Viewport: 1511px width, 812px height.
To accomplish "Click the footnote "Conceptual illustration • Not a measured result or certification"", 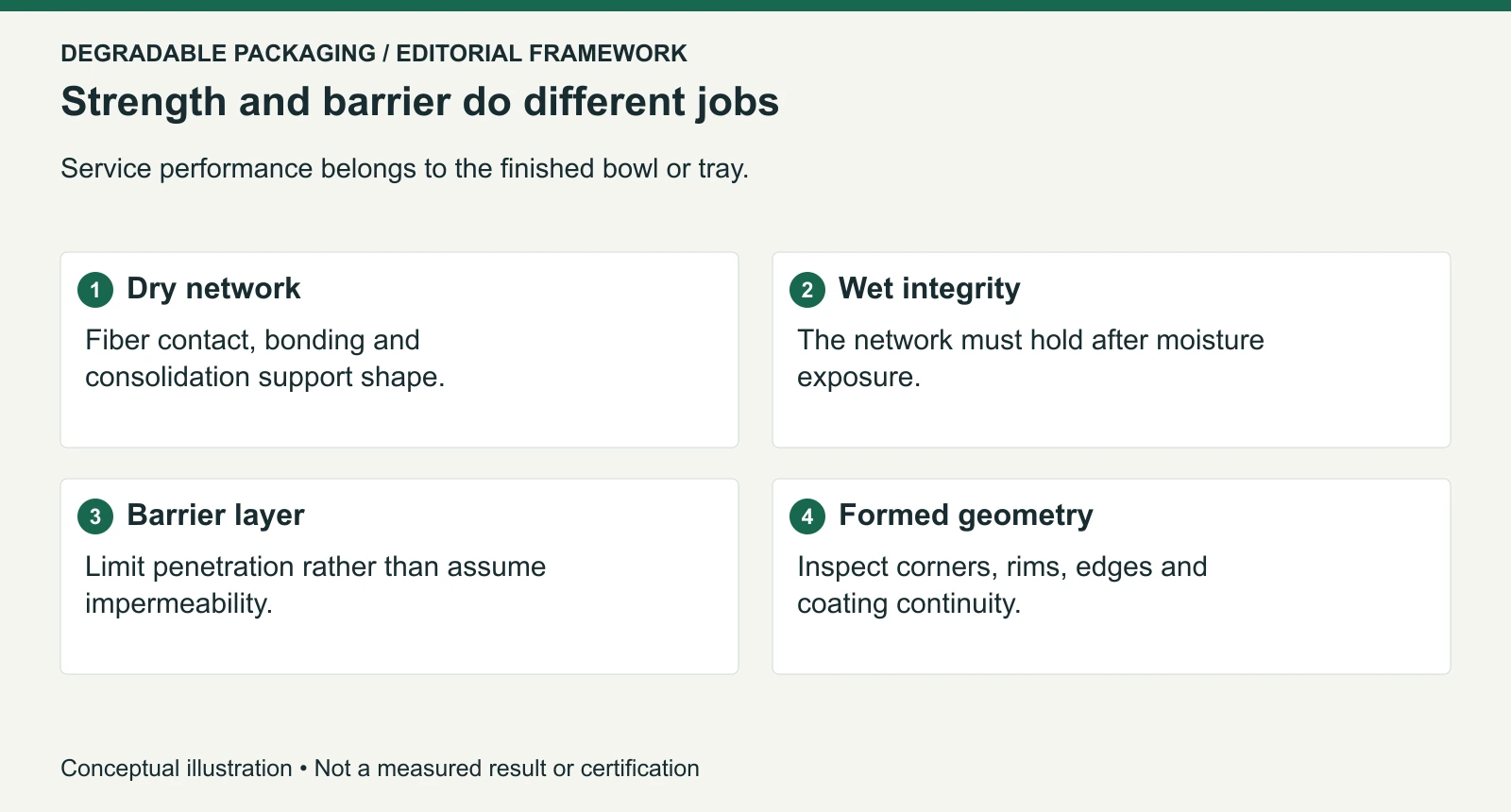I will [381, 769].
